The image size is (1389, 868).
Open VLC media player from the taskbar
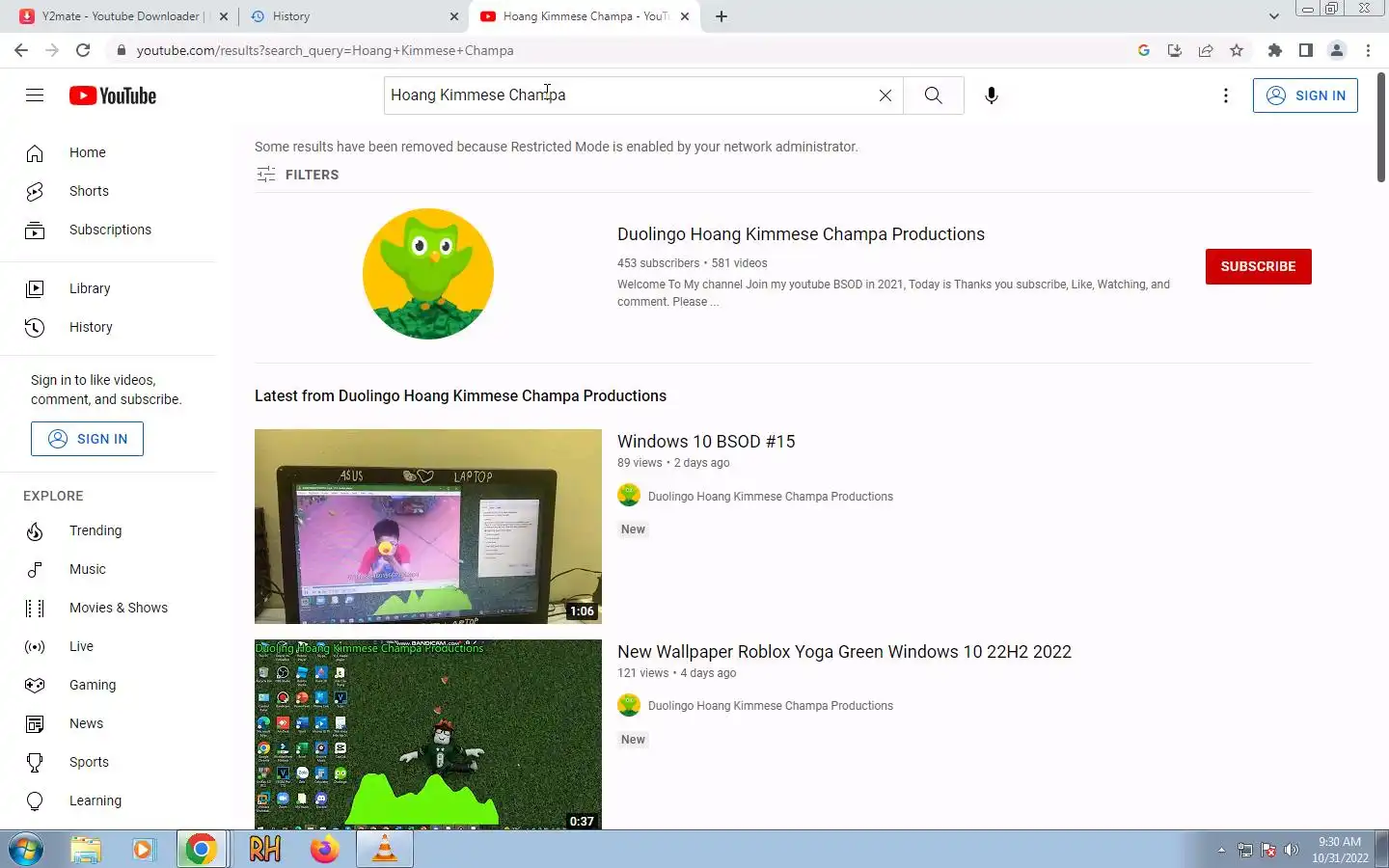(385, 850)
